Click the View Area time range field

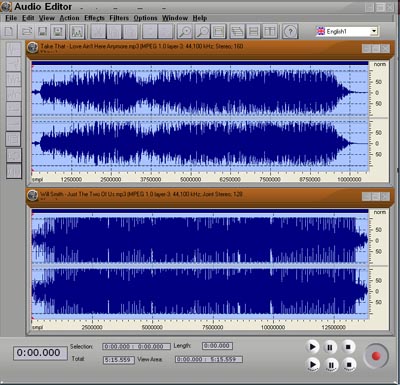(x=209, y=359)
